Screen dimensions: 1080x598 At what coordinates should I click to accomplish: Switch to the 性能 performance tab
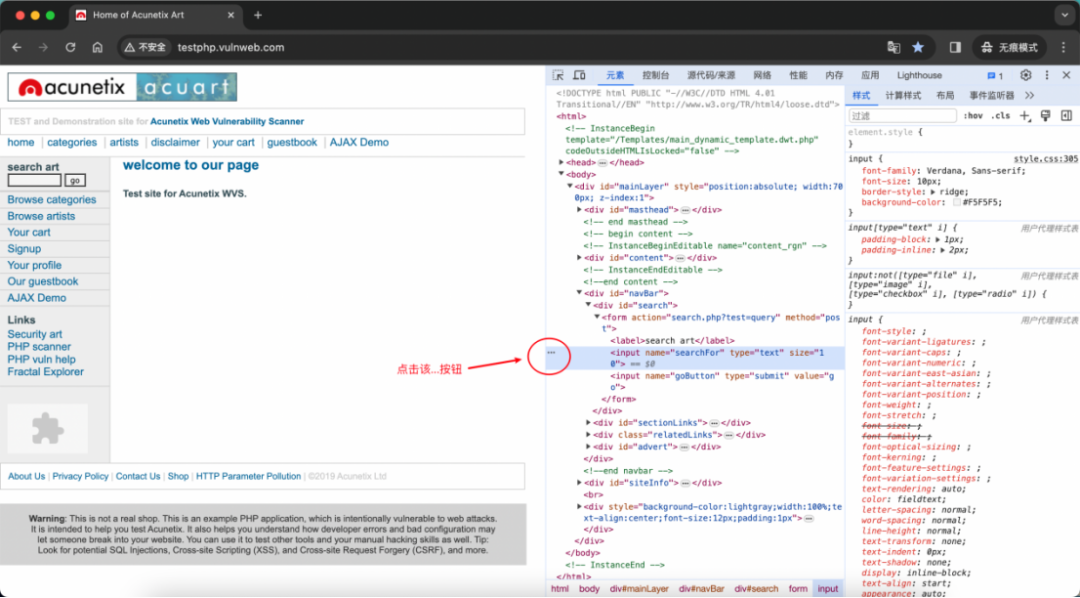(798, 75)
